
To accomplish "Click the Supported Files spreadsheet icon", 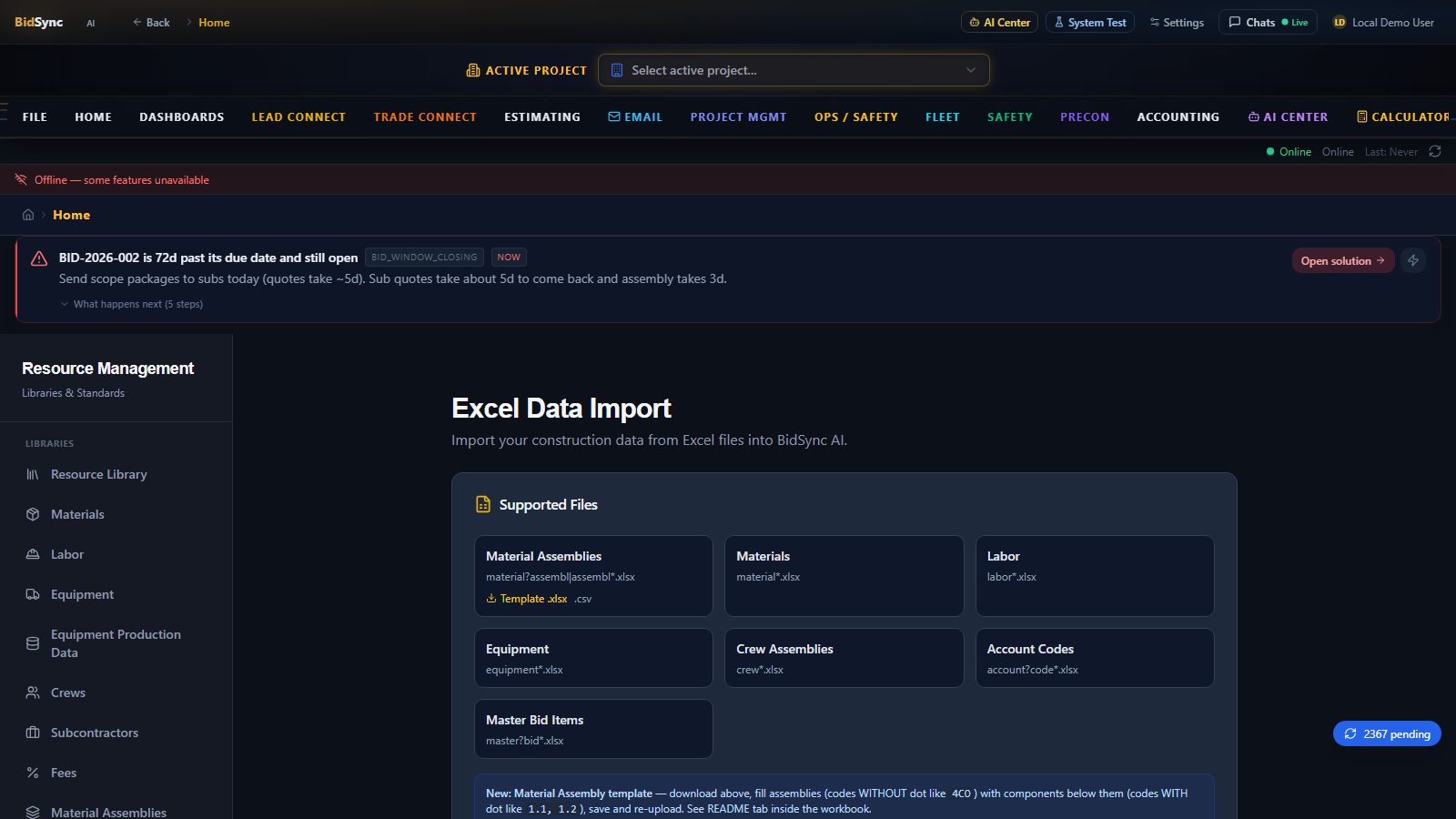I will [483, 504].
